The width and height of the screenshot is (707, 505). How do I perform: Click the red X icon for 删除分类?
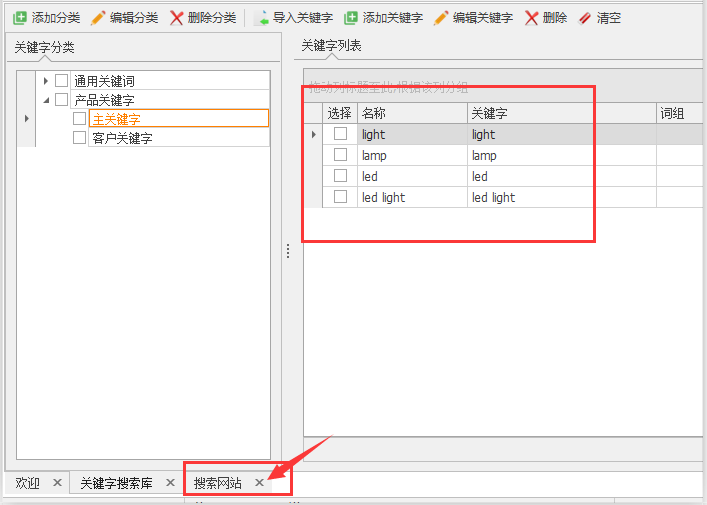[x=176, y=18]
